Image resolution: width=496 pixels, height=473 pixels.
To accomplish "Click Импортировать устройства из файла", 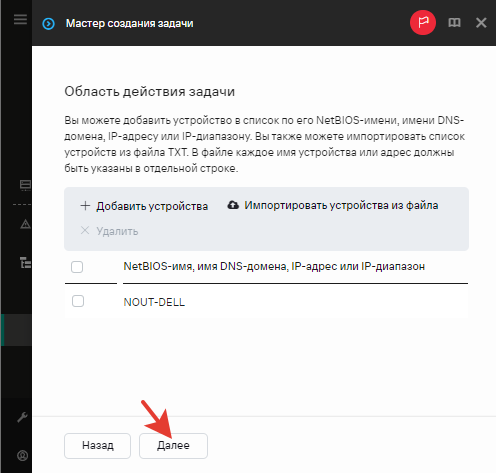I will point(333,205).
